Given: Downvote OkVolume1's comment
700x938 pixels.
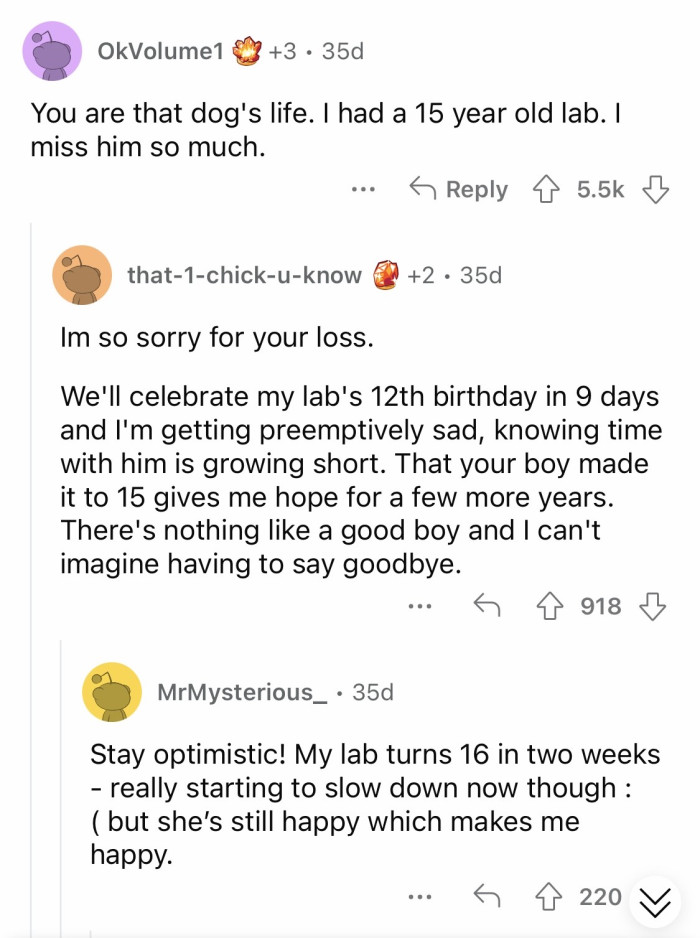Looking at the screenshot, I should (x=653, y=189).
